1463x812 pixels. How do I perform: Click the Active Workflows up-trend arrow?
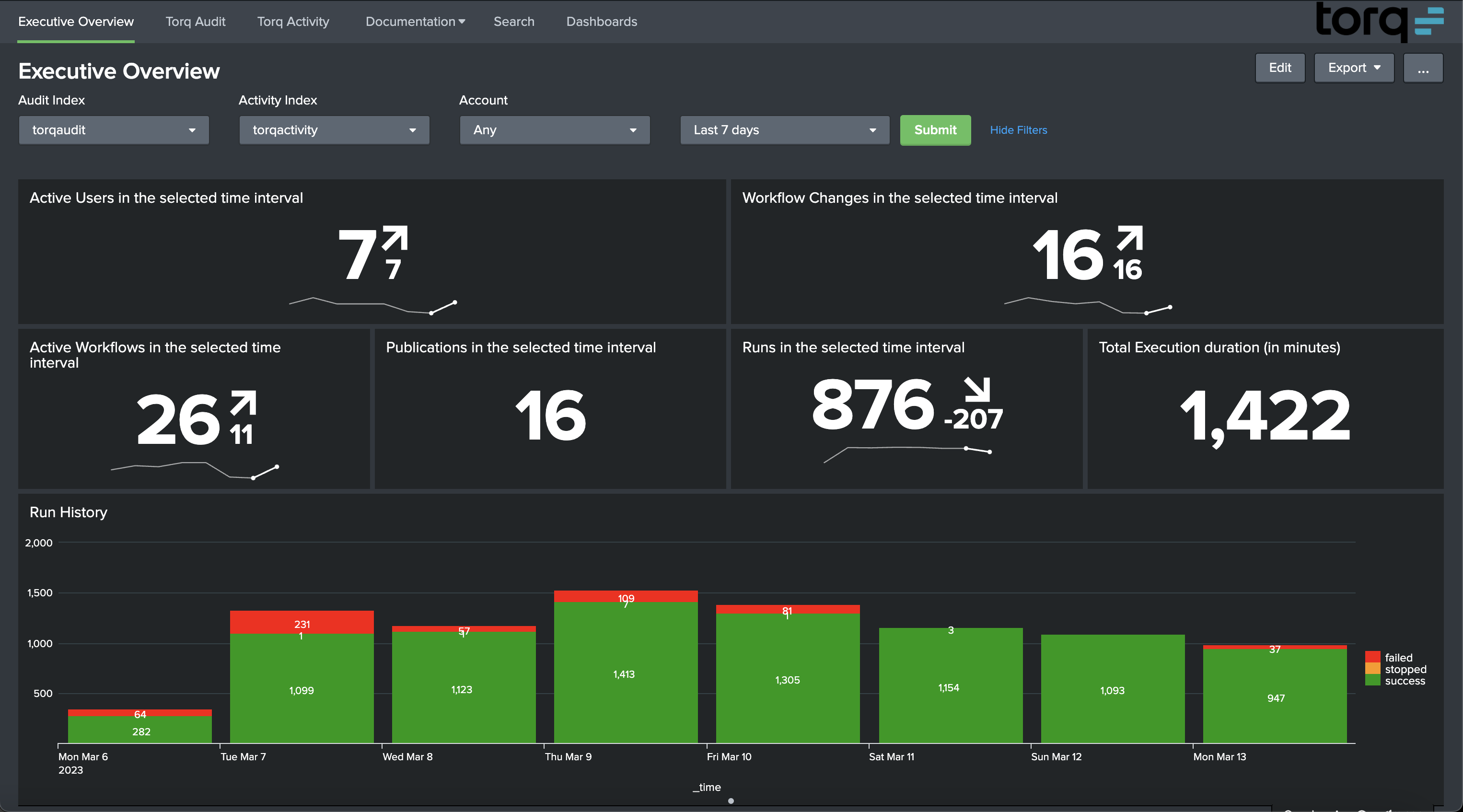[x=244, y=402]
